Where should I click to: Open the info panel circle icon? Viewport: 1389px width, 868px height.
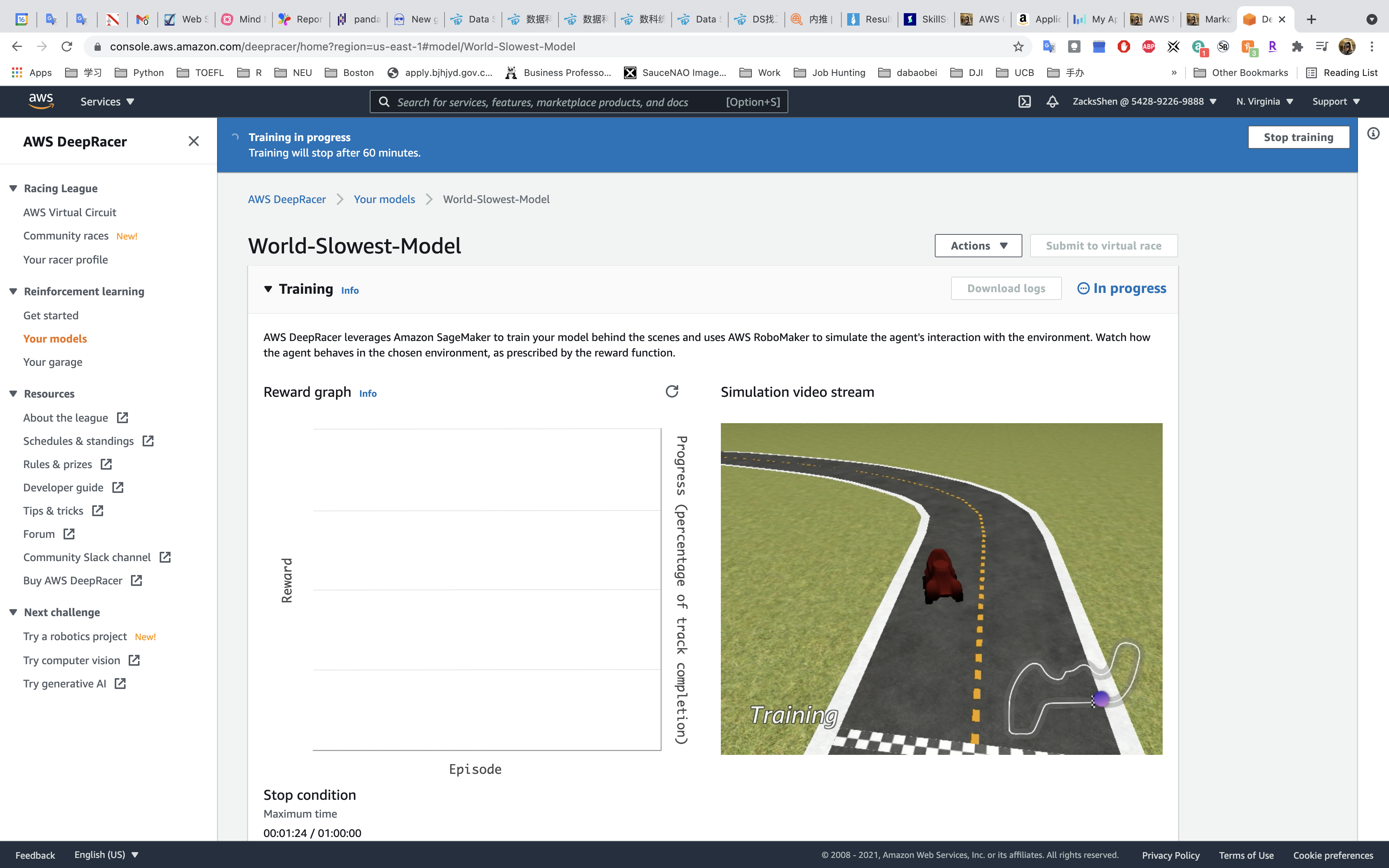coord(1373,134)
